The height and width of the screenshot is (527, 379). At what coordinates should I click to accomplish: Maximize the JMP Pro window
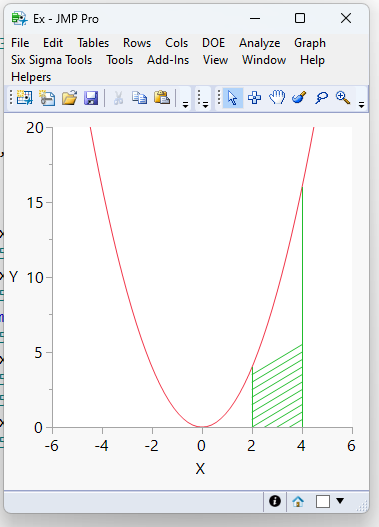[x=300, y=18]
